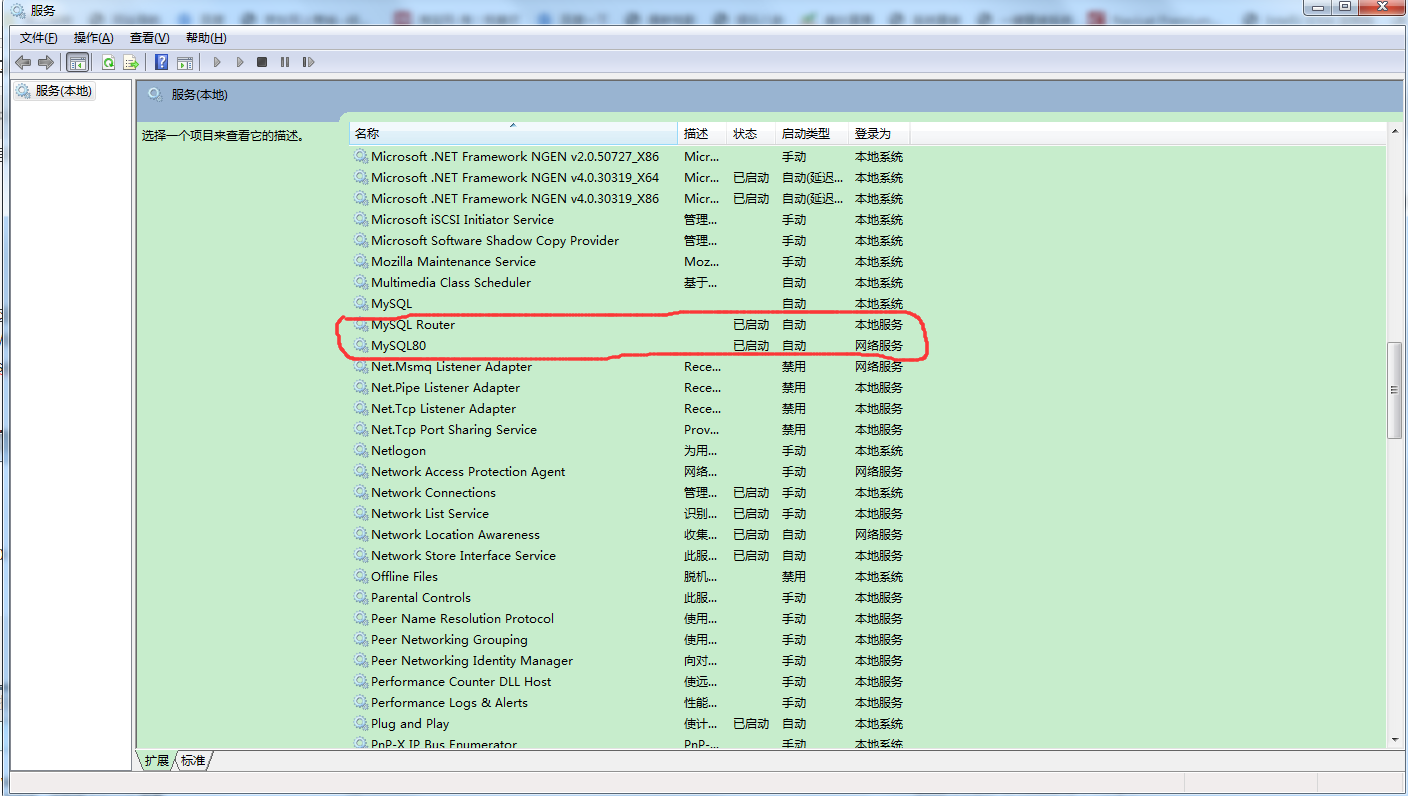Select the Peer Networking Grouping service
This screenshot has height=796, width=1408.
pos(629,640)
